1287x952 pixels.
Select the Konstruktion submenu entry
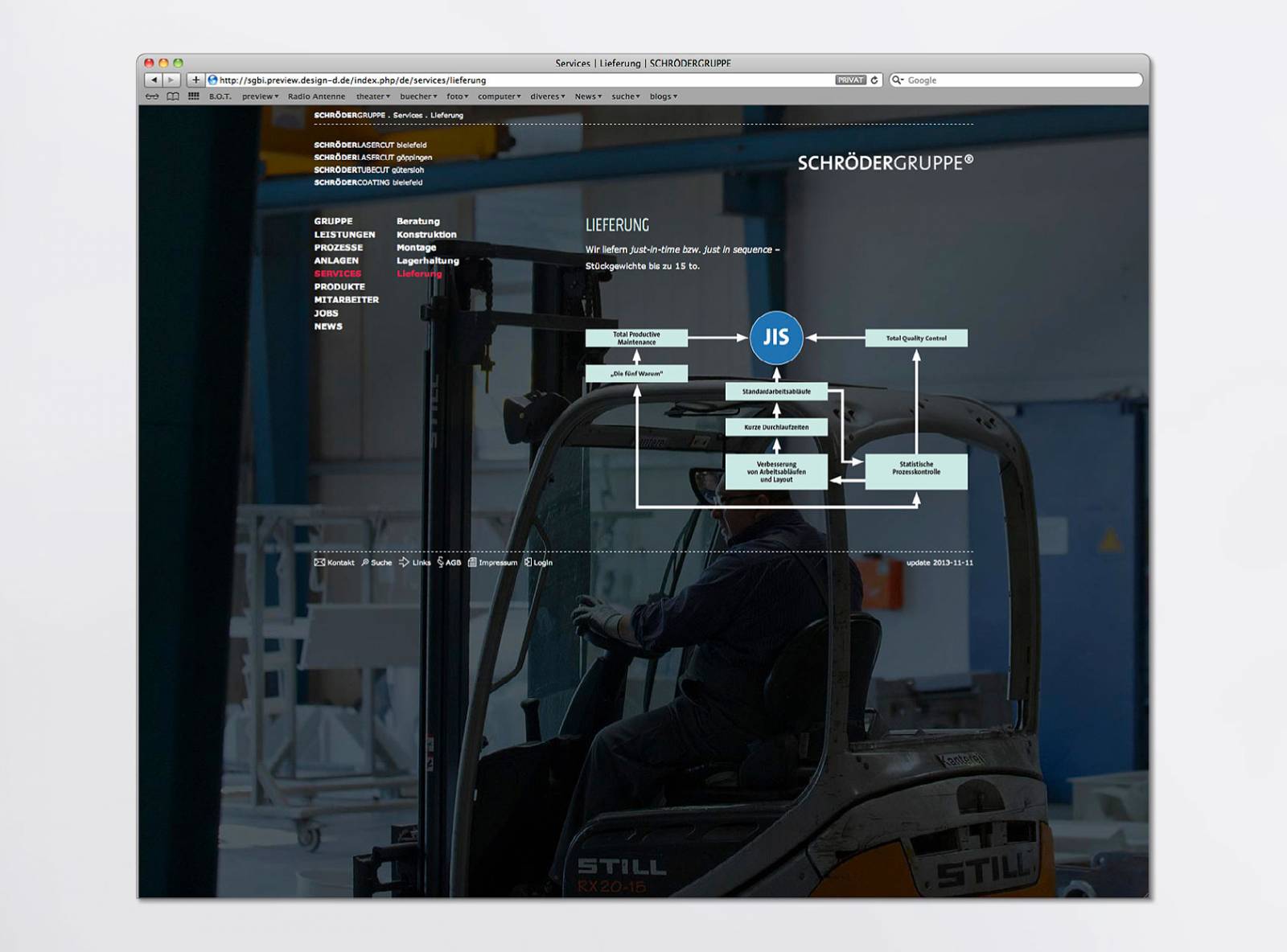[x=426, y=235]
